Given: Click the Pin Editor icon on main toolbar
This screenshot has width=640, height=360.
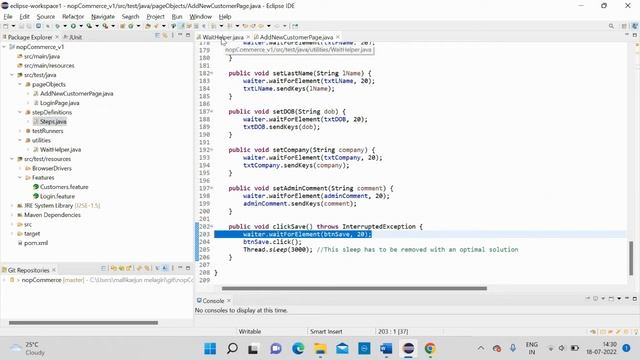Looking at the screenshot, I should tap(295, 26).
